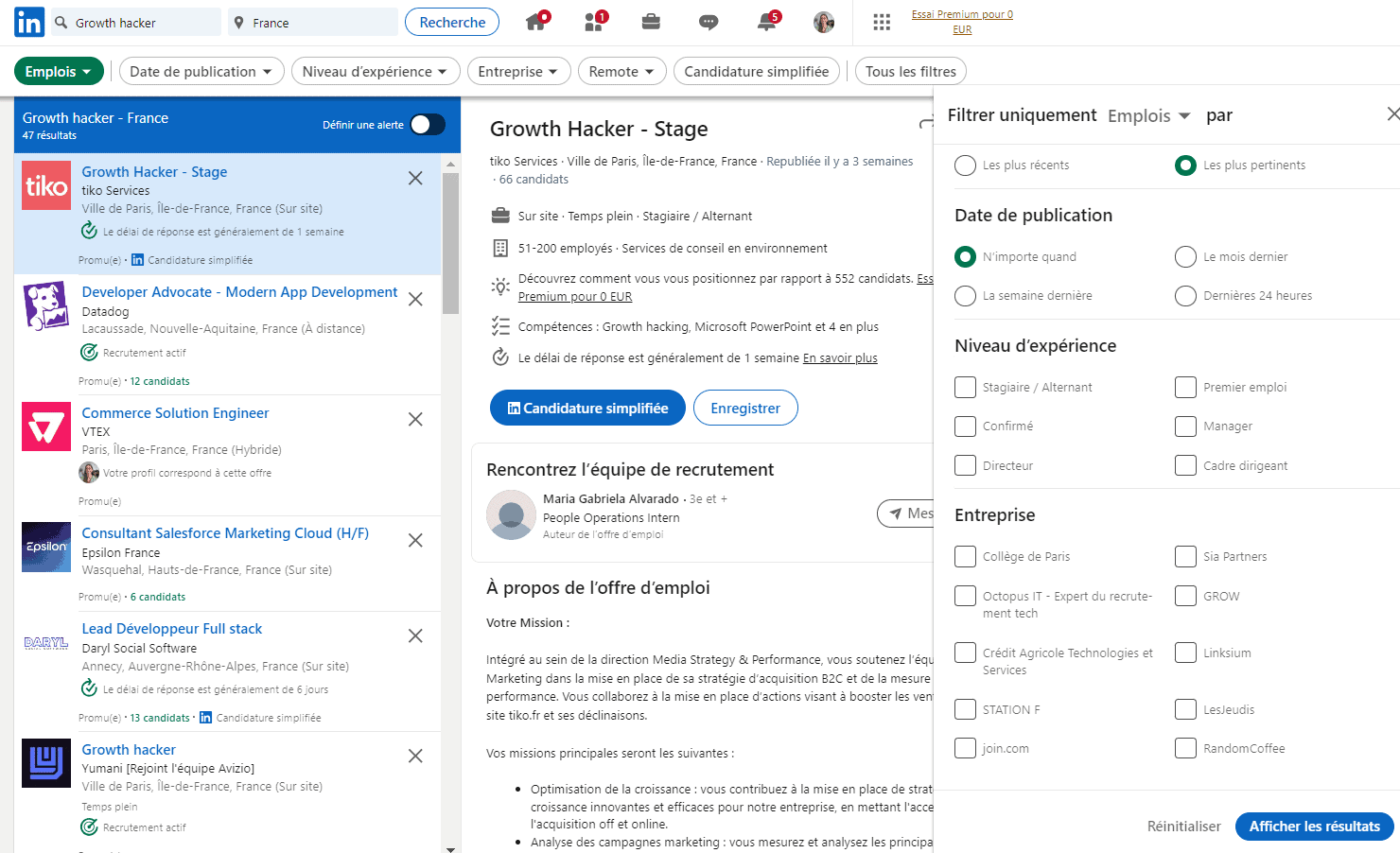Image resolution: width=1400 pixels, height=853 pixels.
Task: Click the Recherche button
Action: (452, 22)
